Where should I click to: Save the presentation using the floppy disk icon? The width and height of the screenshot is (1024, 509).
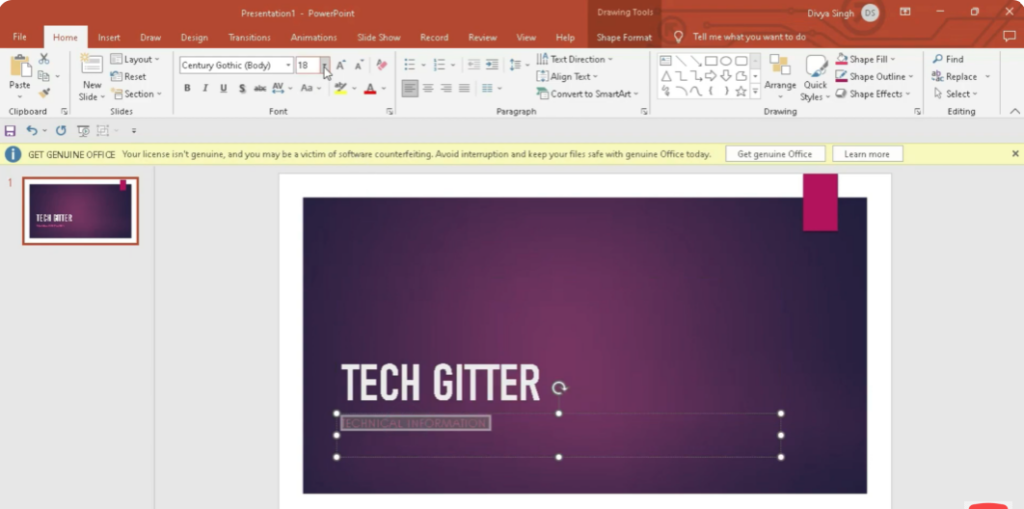pyautogui.click(x=10, y=131)
